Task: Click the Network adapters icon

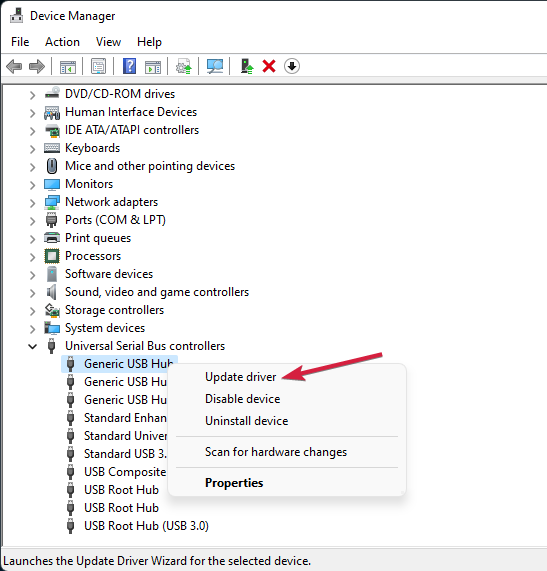Action: click(52, 202)
